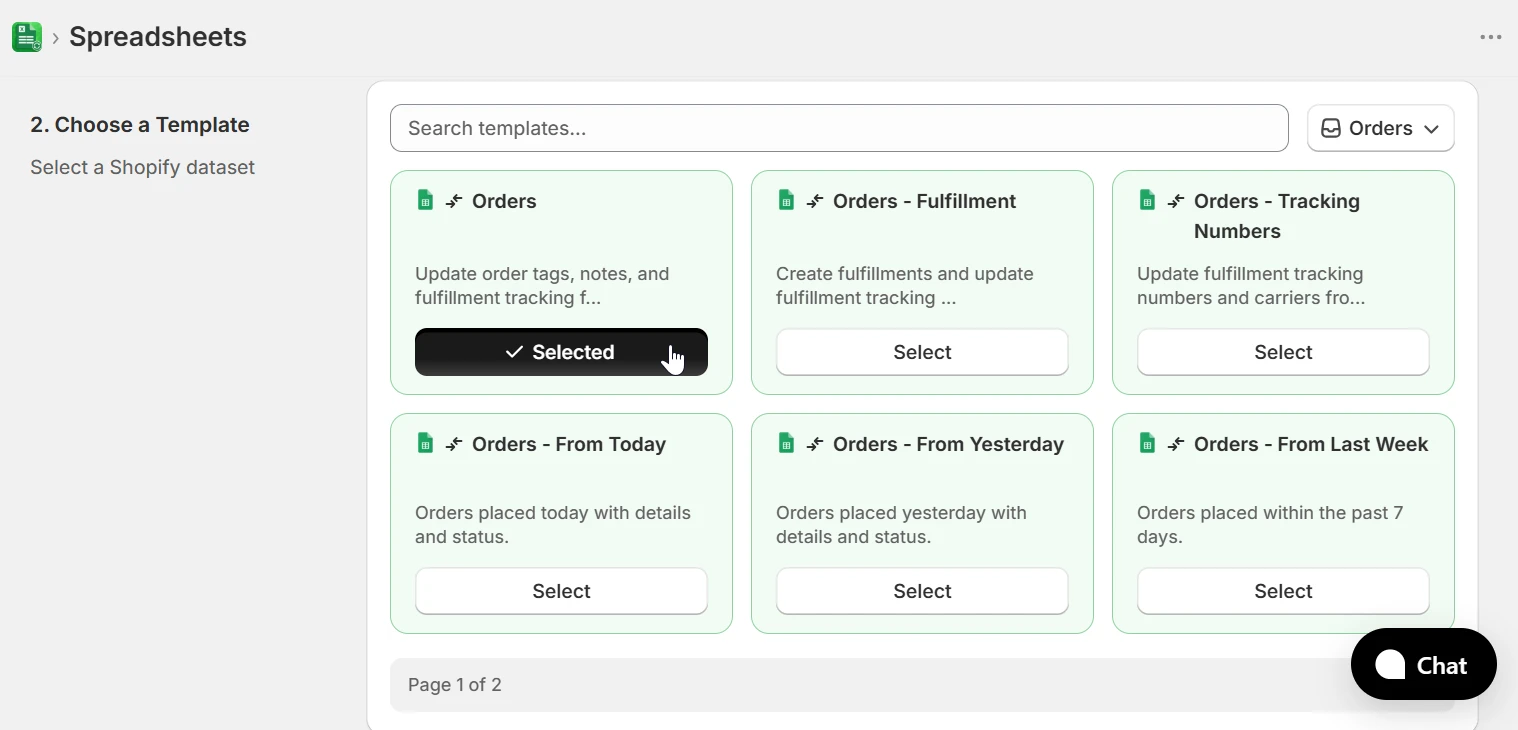Select the Orders - Tracking Numbers template

coord(1283,352)
